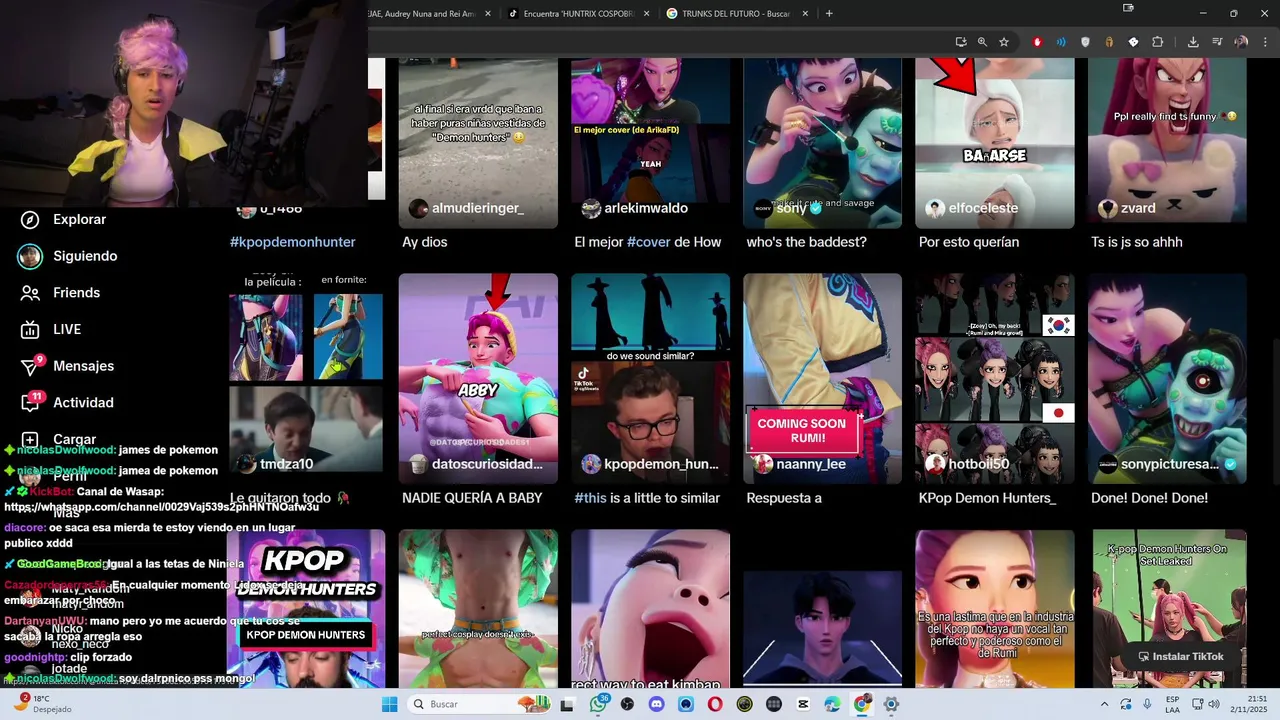
Task: Go to LIVE in the TikTok sidebar
Action: [52, 329]
